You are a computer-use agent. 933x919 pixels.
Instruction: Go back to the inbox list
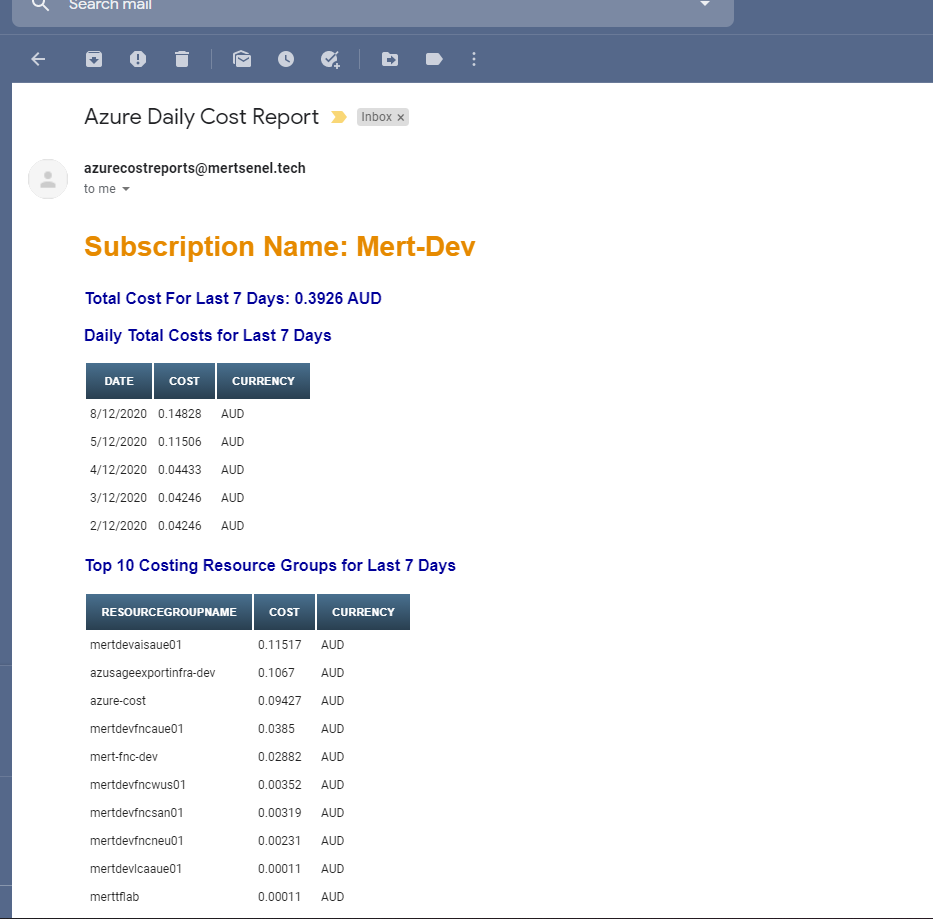[x=38, y=59]
